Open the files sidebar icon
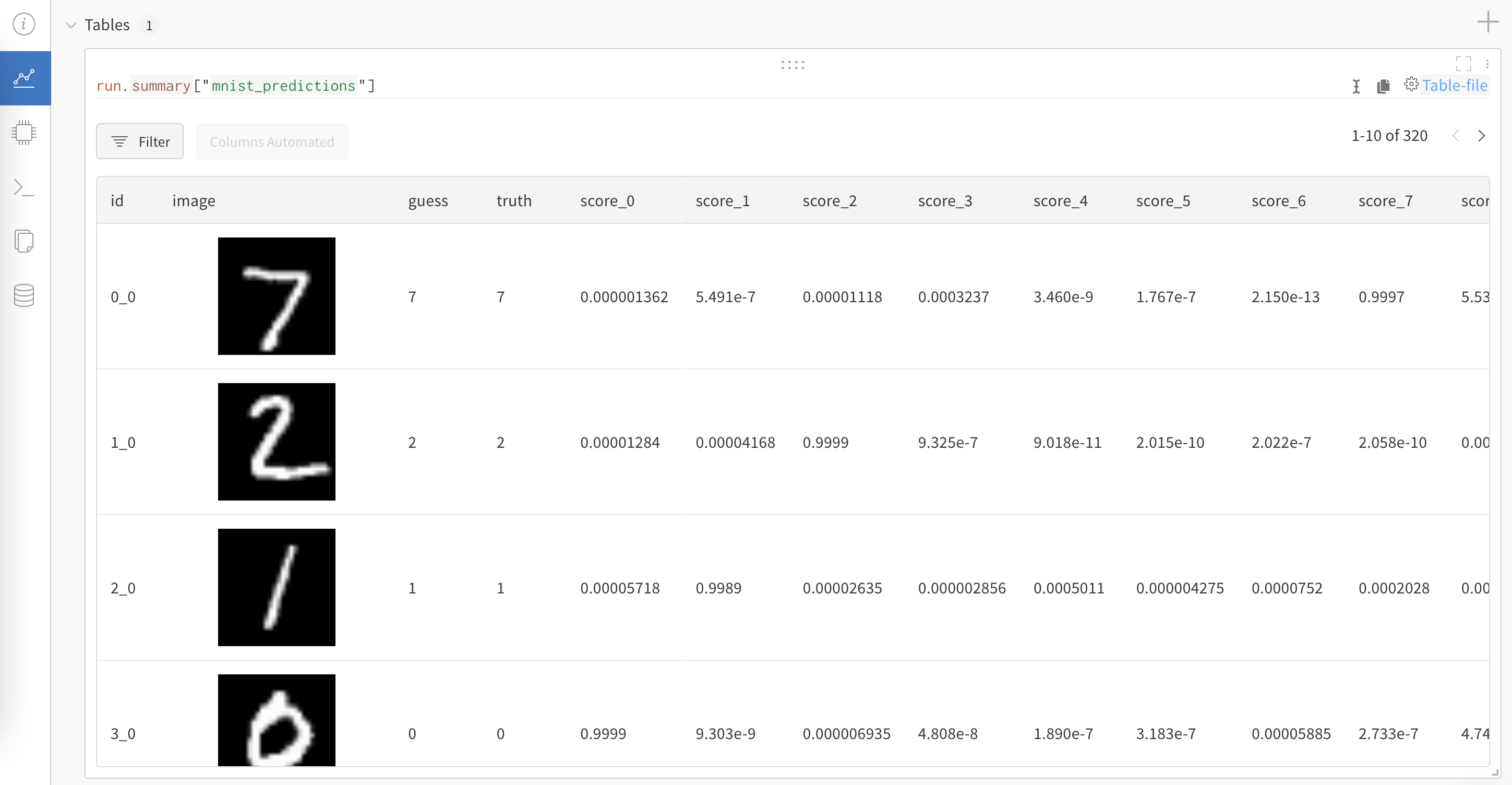1512x785 pixels. [x=24, y=241]
